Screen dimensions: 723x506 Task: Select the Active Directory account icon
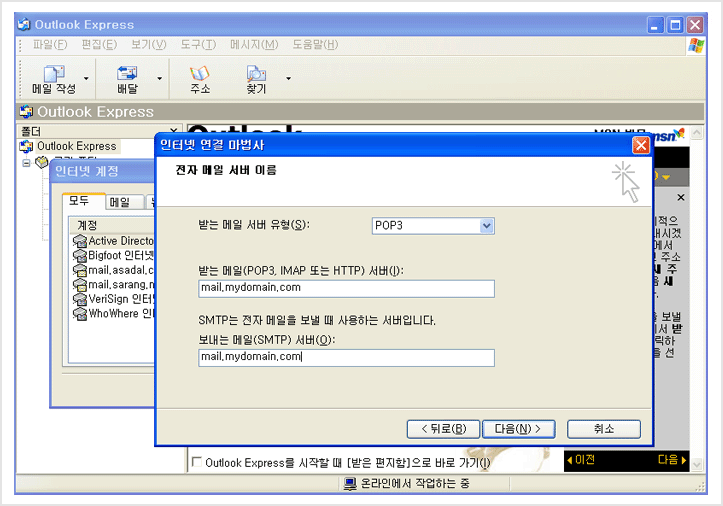(x=80, y=241)
